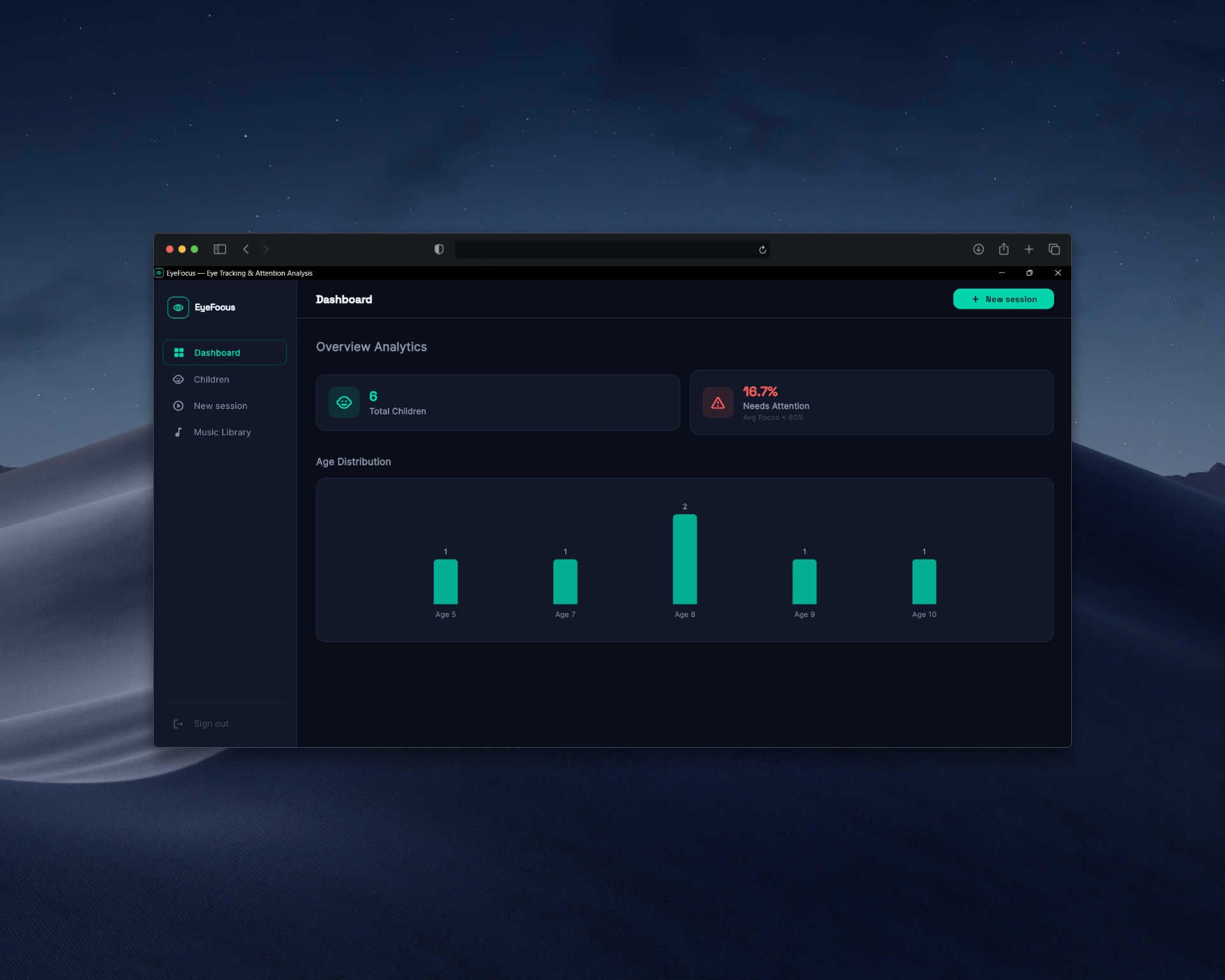Click the Needs Attention label
This screenshot has height=980, width=1225.
pos(776,406)
